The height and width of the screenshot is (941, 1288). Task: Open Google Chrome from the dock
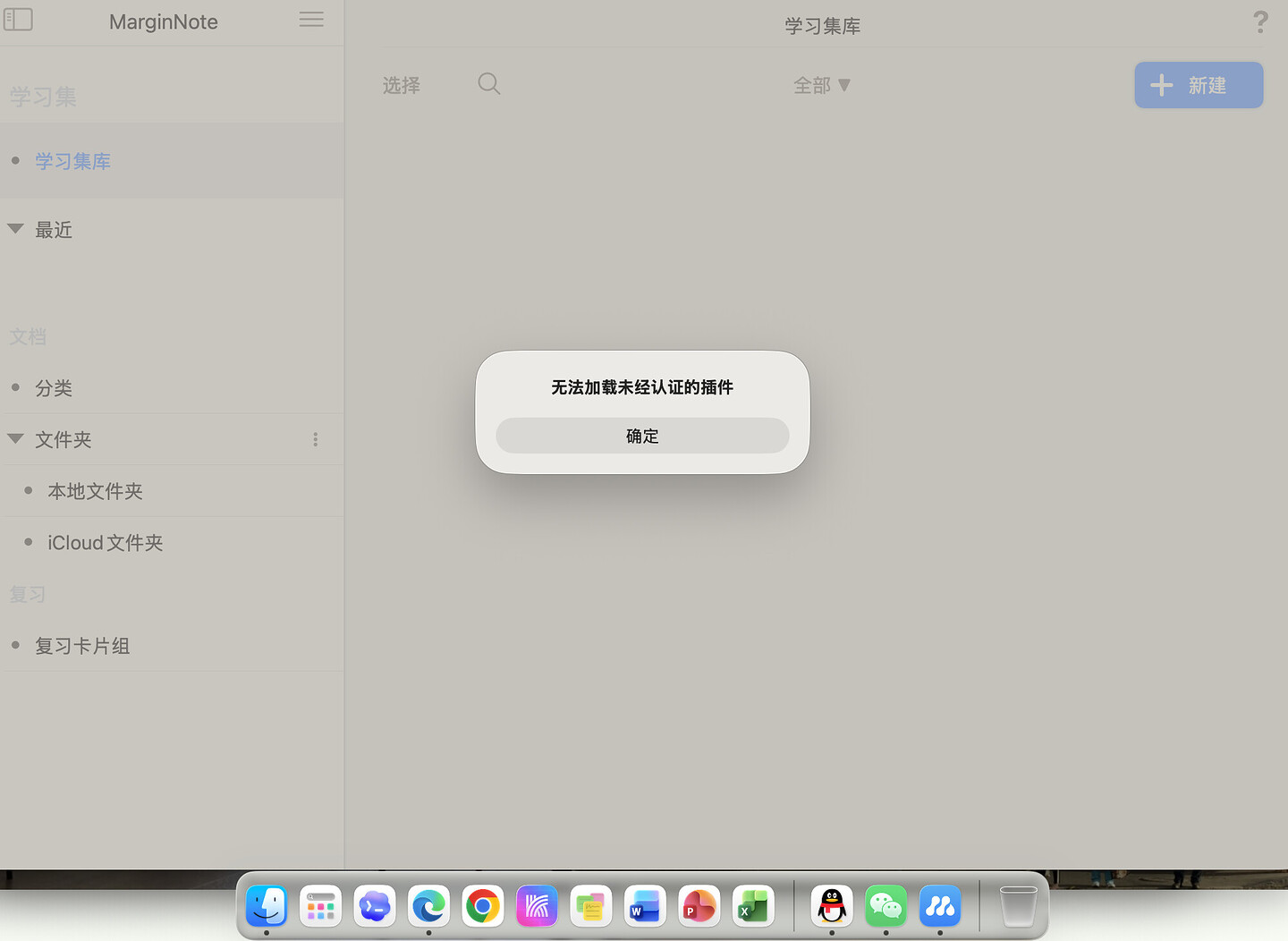point(483,906)
